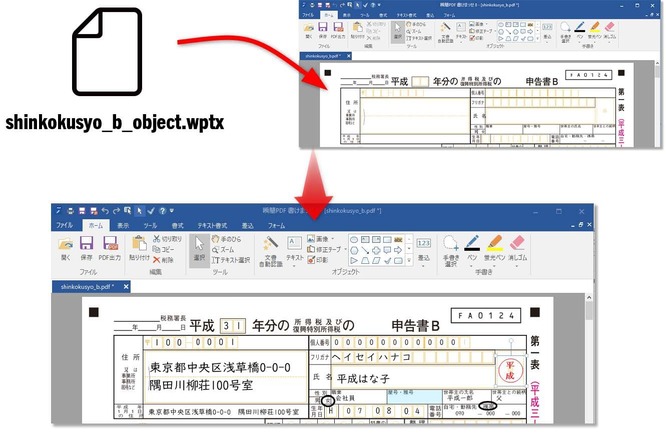Run 文書自動認識 auto-recognition wand

271,247
